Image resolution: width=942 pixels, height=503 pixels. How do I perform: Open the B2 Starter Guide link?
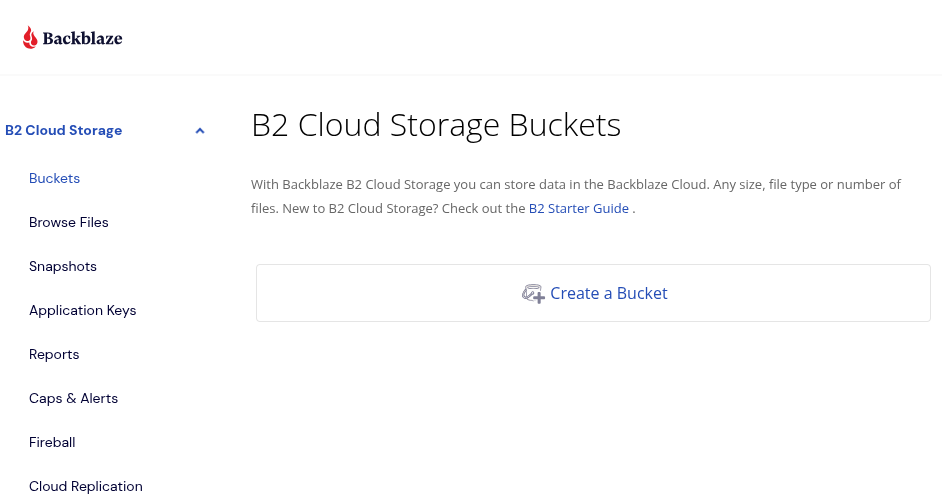pos(578,208)
